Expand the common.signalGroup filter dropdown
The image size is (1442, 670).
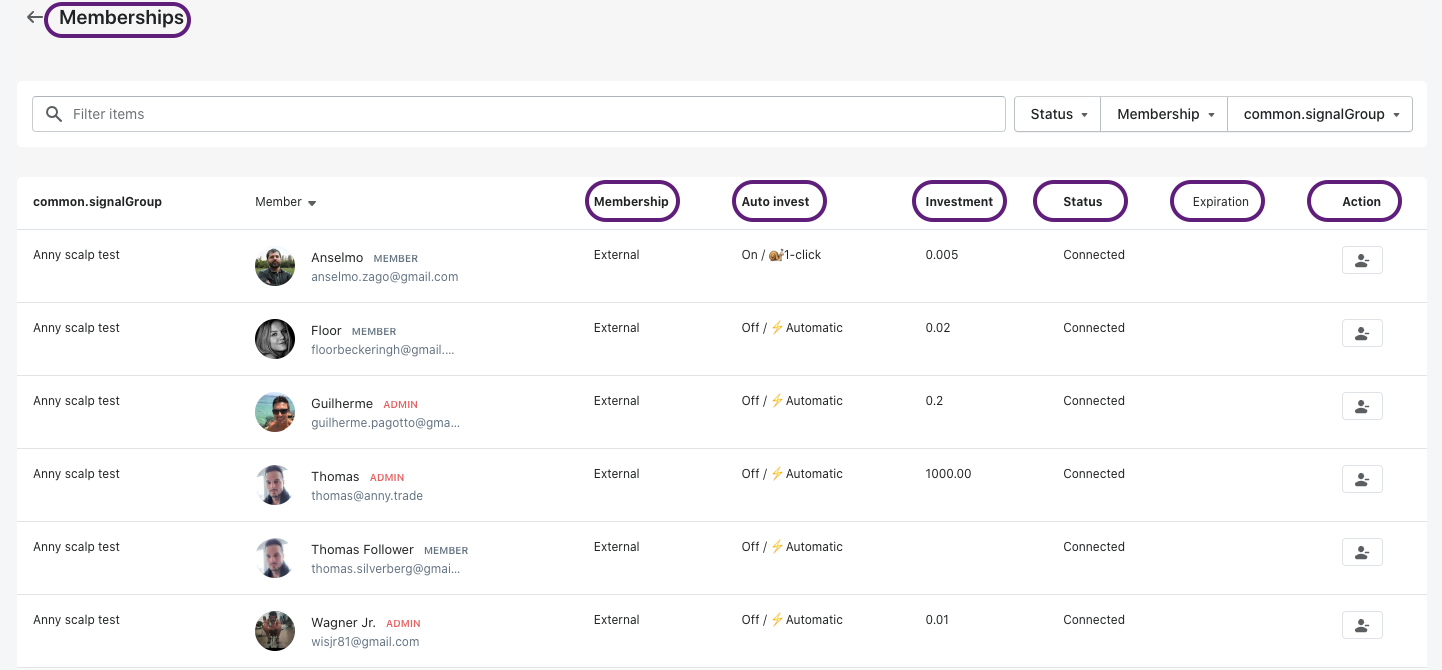(1320, 114)
